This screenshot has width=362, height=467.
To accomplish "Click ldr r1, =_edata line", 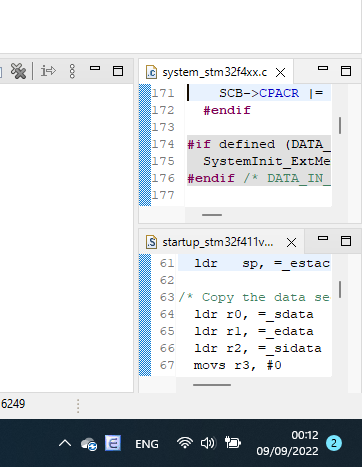I will [x=254, y=331].
